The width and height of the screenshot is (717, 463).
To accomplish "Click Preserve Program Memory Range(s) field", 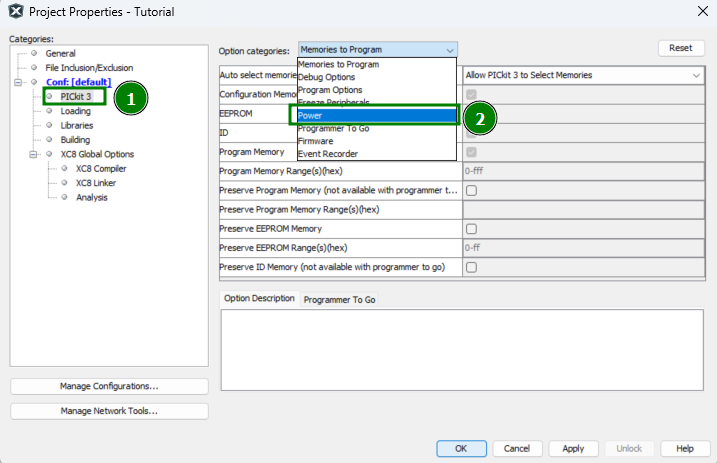I will pyautogui.click(x=583, y=209).
